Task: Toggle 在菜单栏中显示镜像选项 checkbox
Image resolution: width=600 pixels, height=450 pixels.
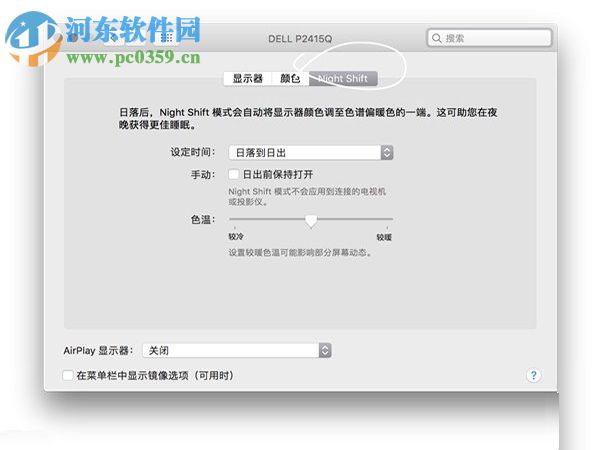Action: pos(68,375)
